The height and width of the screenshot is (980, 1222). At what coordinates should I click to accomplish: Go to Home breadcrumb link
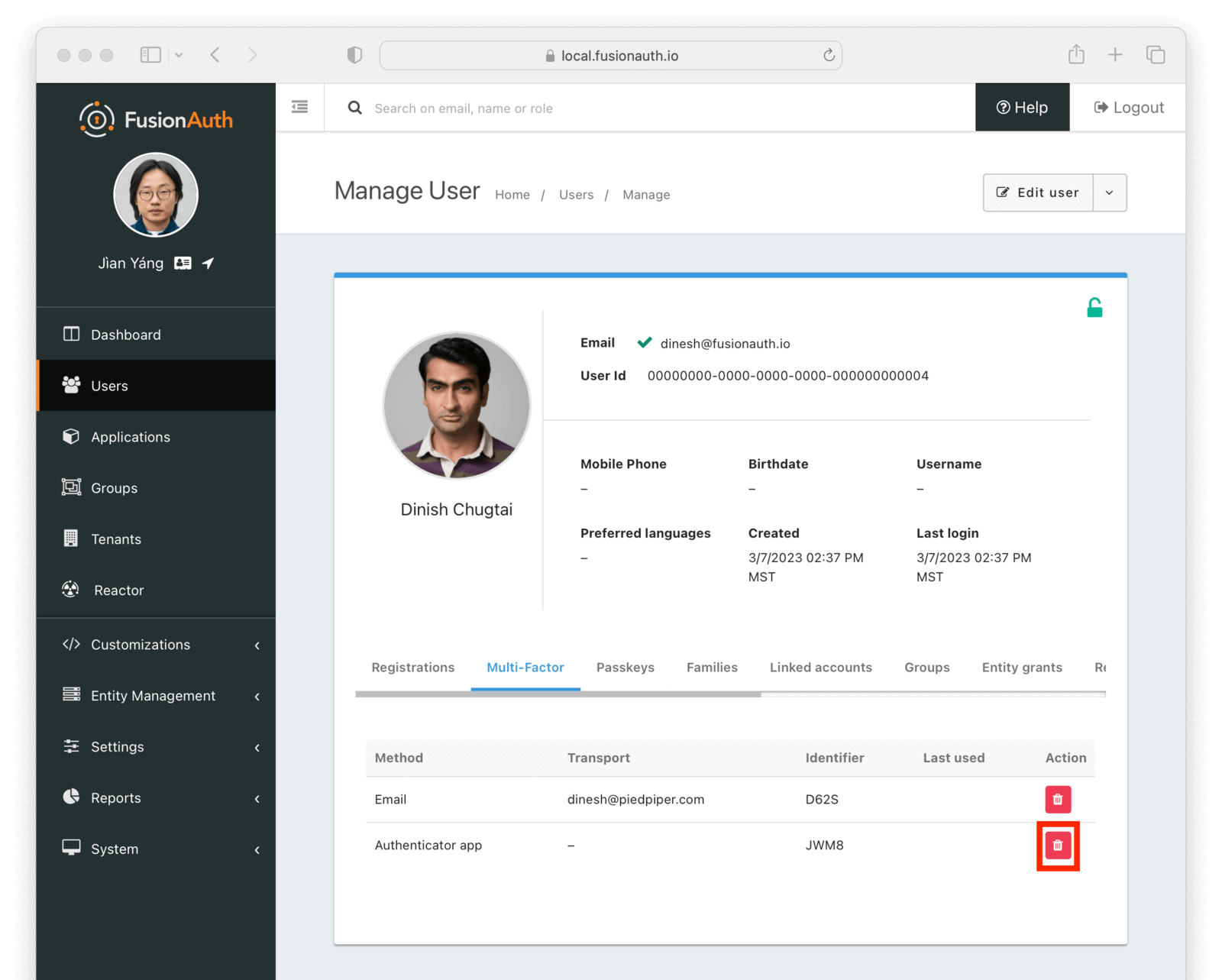[x=512, y=195]
